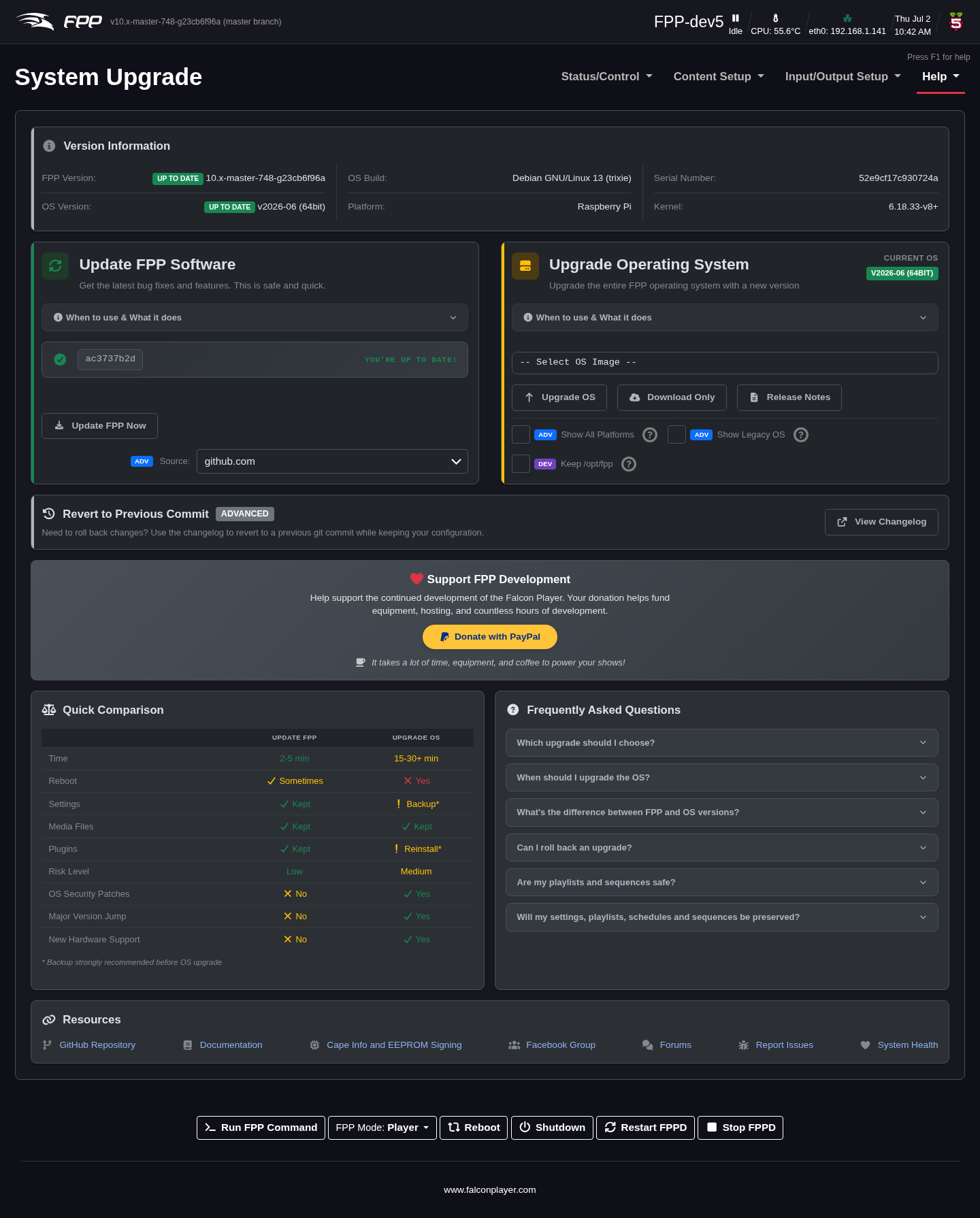Click the ac3737b2d commit hash

point(110,359)
